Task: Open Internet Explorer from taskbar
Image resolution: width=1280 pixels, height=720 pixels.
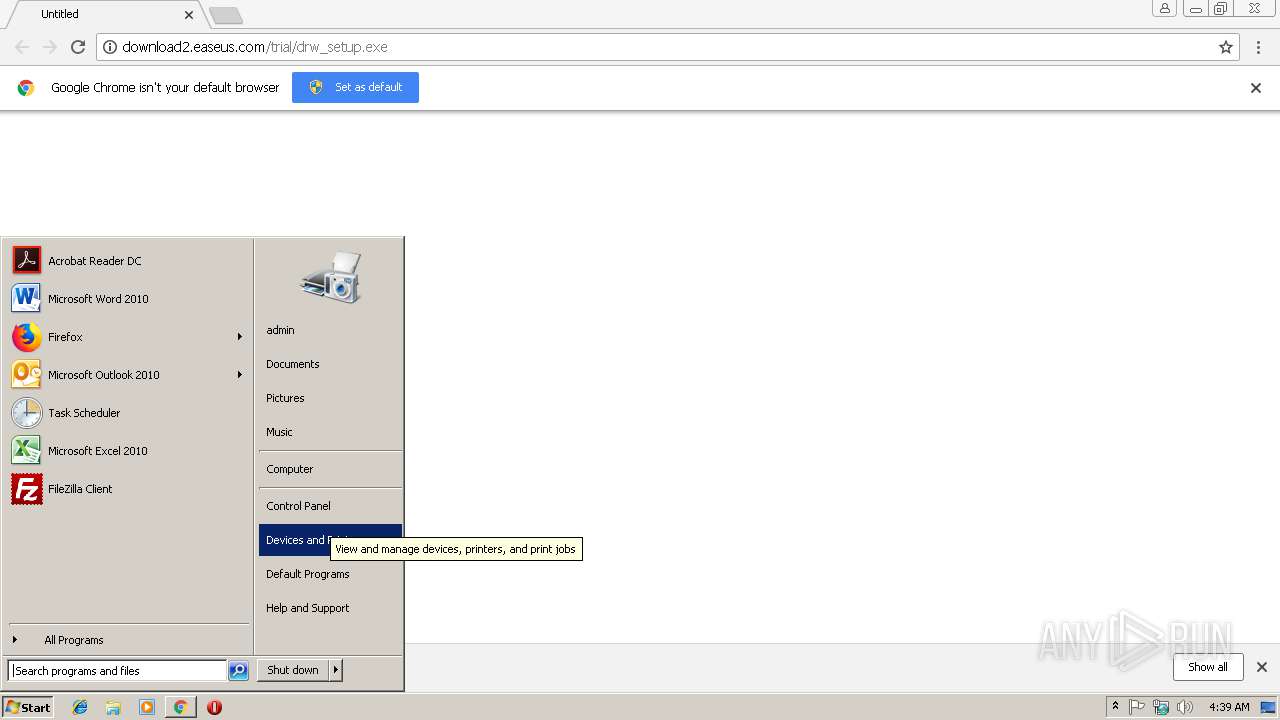Action: 80,707
